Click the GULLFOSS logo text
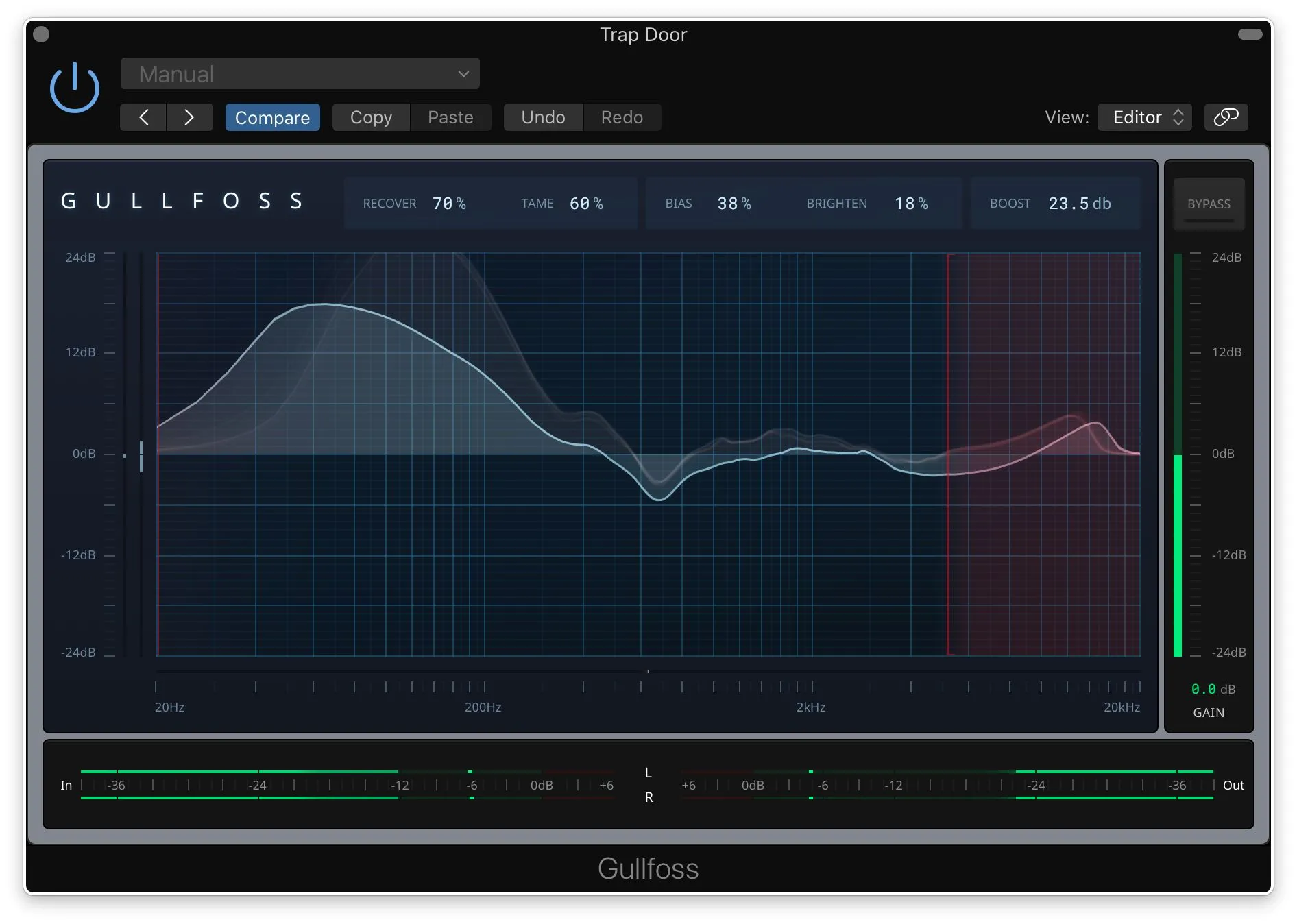Image resolution: width=1297 pixels, height=924 pixels. tap(182, 201)
